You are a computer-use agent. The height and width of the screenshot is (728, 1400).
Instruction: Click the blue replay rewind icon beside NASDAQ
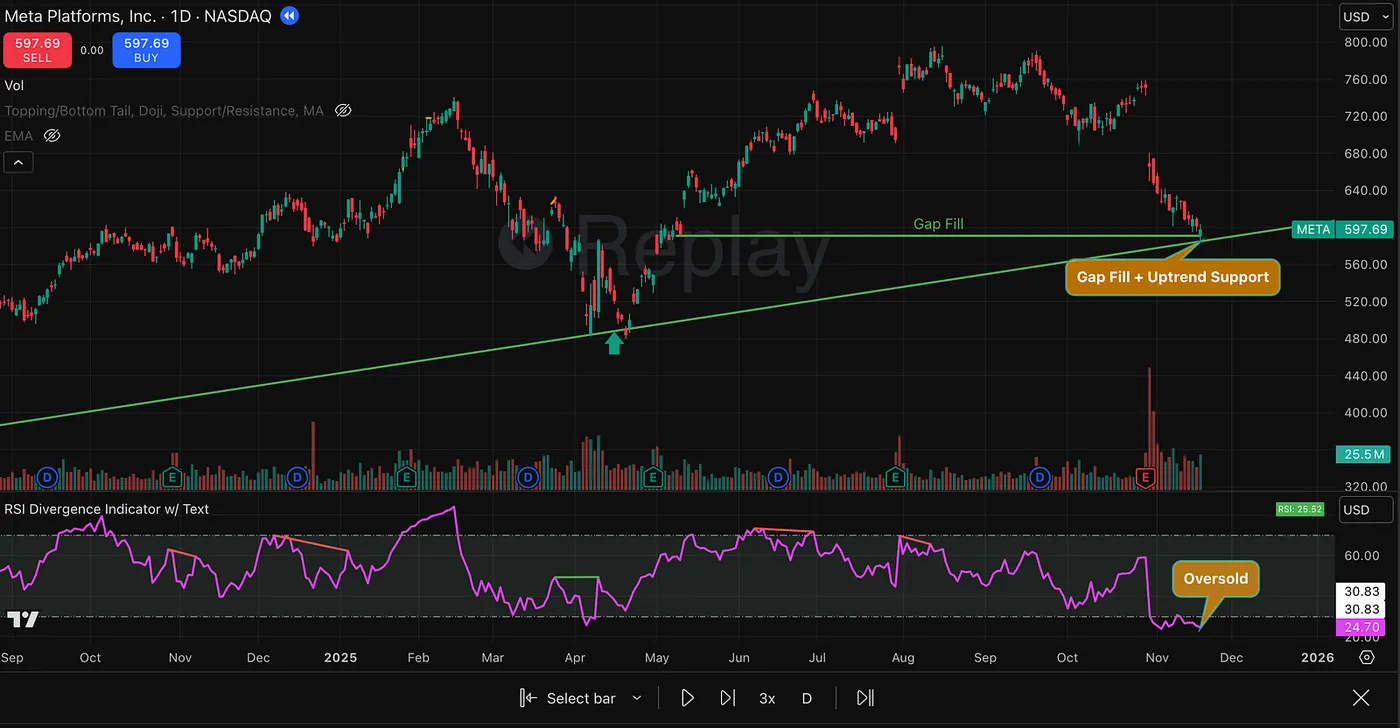click(x=289, y=16)
